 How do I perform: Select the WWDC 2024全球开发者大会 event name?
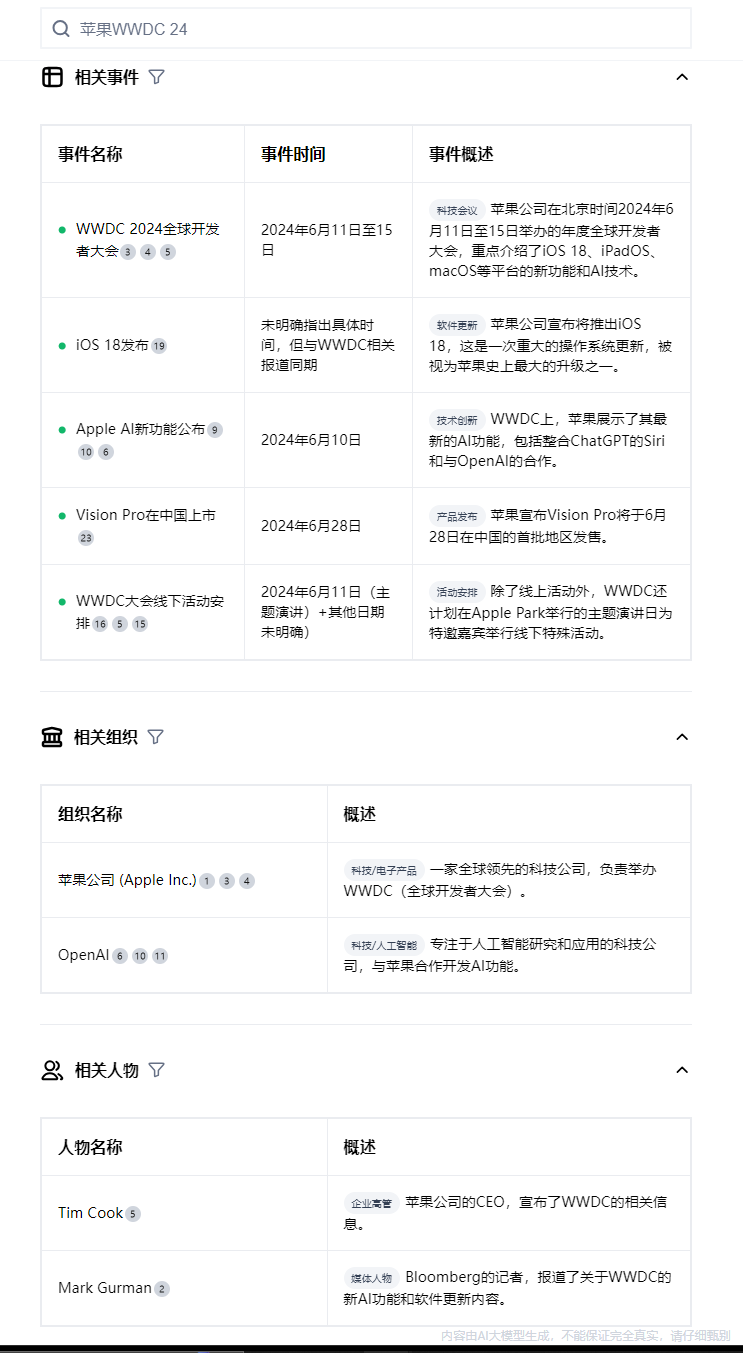148,240
